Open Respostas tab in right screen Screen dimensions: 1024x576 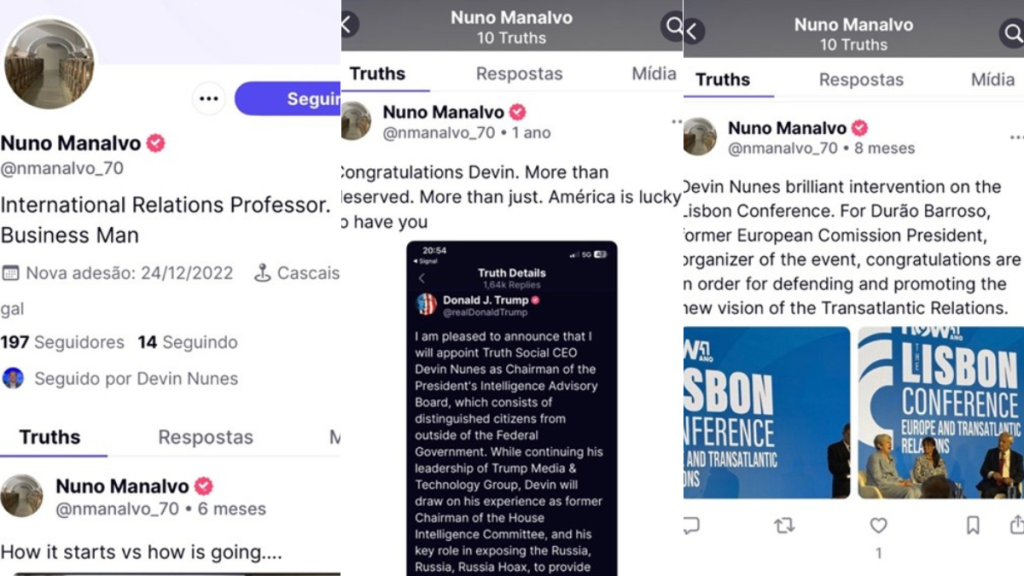click(861, 80)
